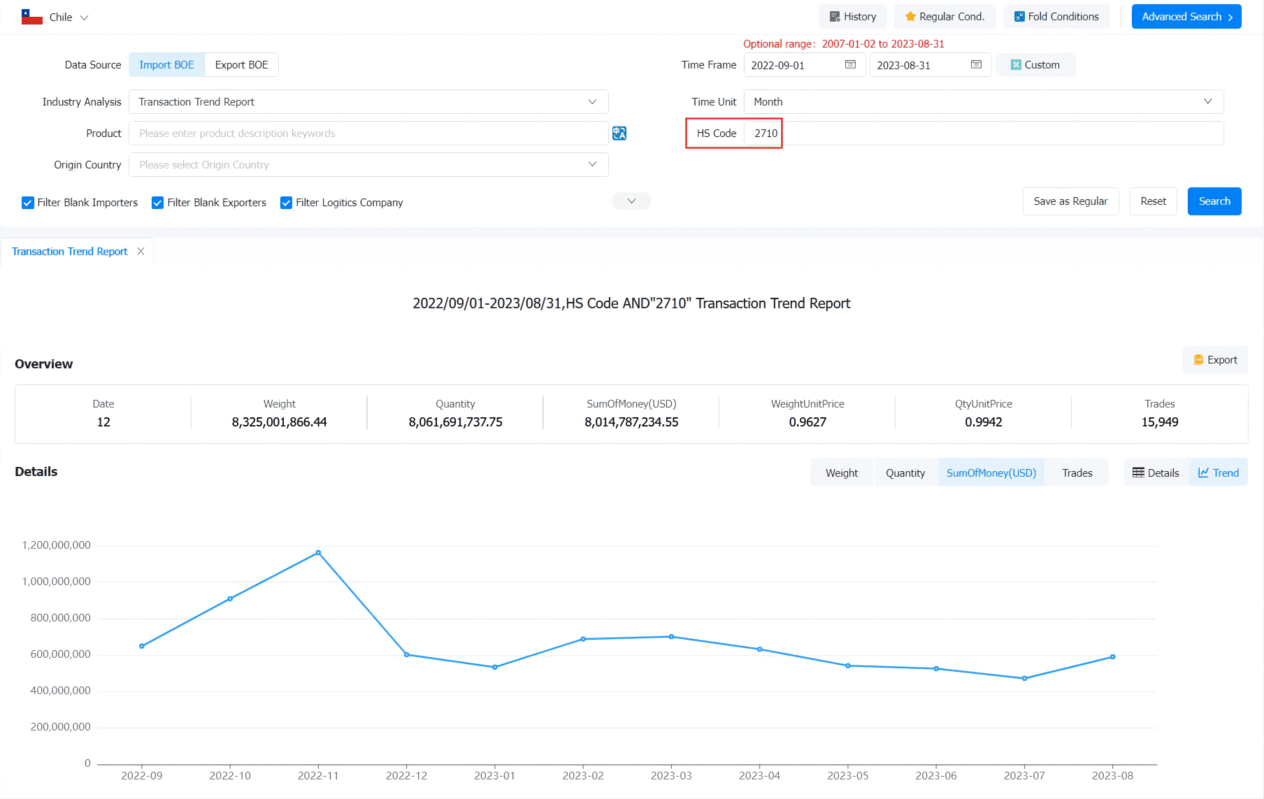
Task: Click the 2022-09 data point on chart
Action: tap(142, 646)
